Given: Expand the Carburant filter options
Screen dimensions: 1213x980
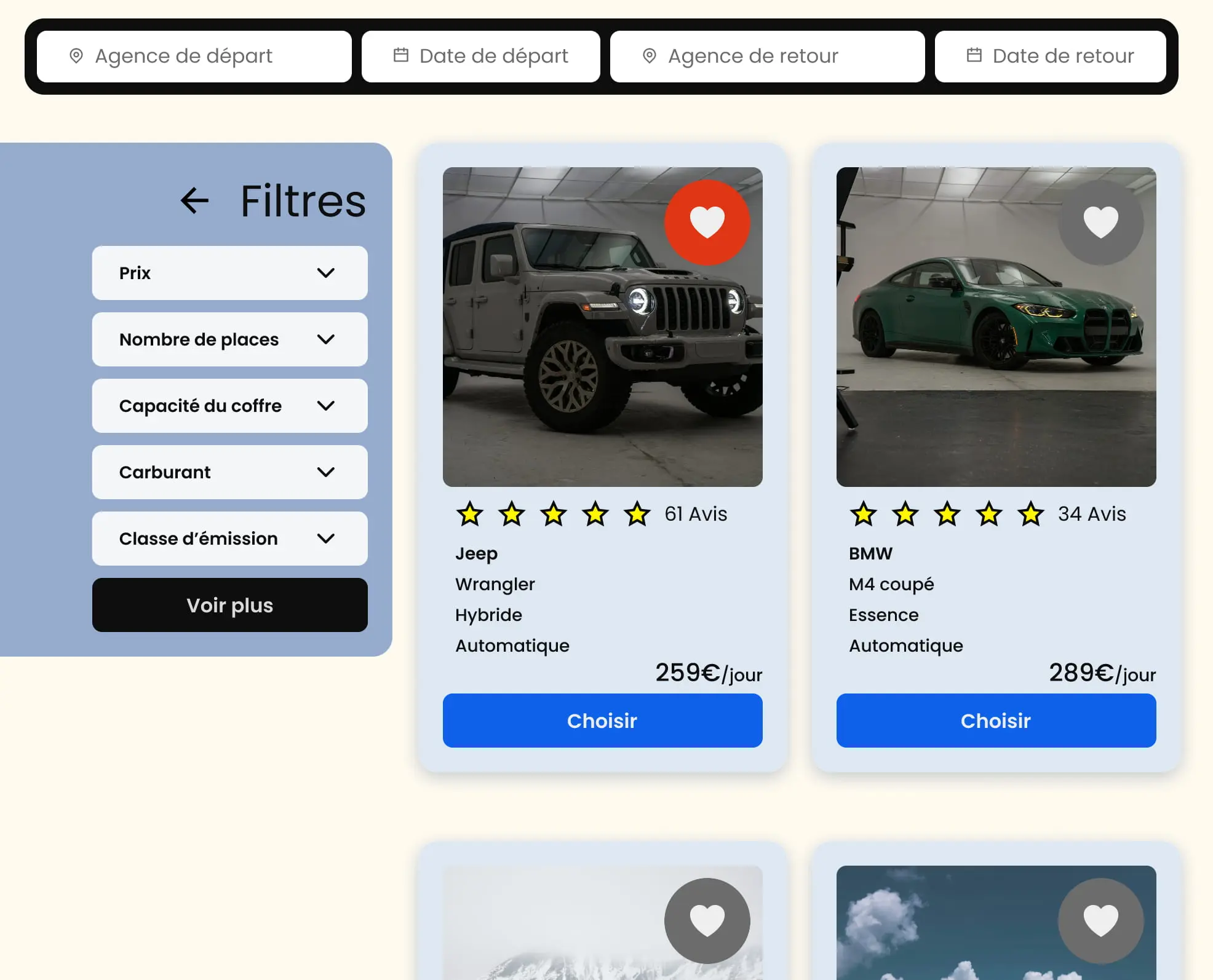Looking at the screenshot, I should [229, 472].
